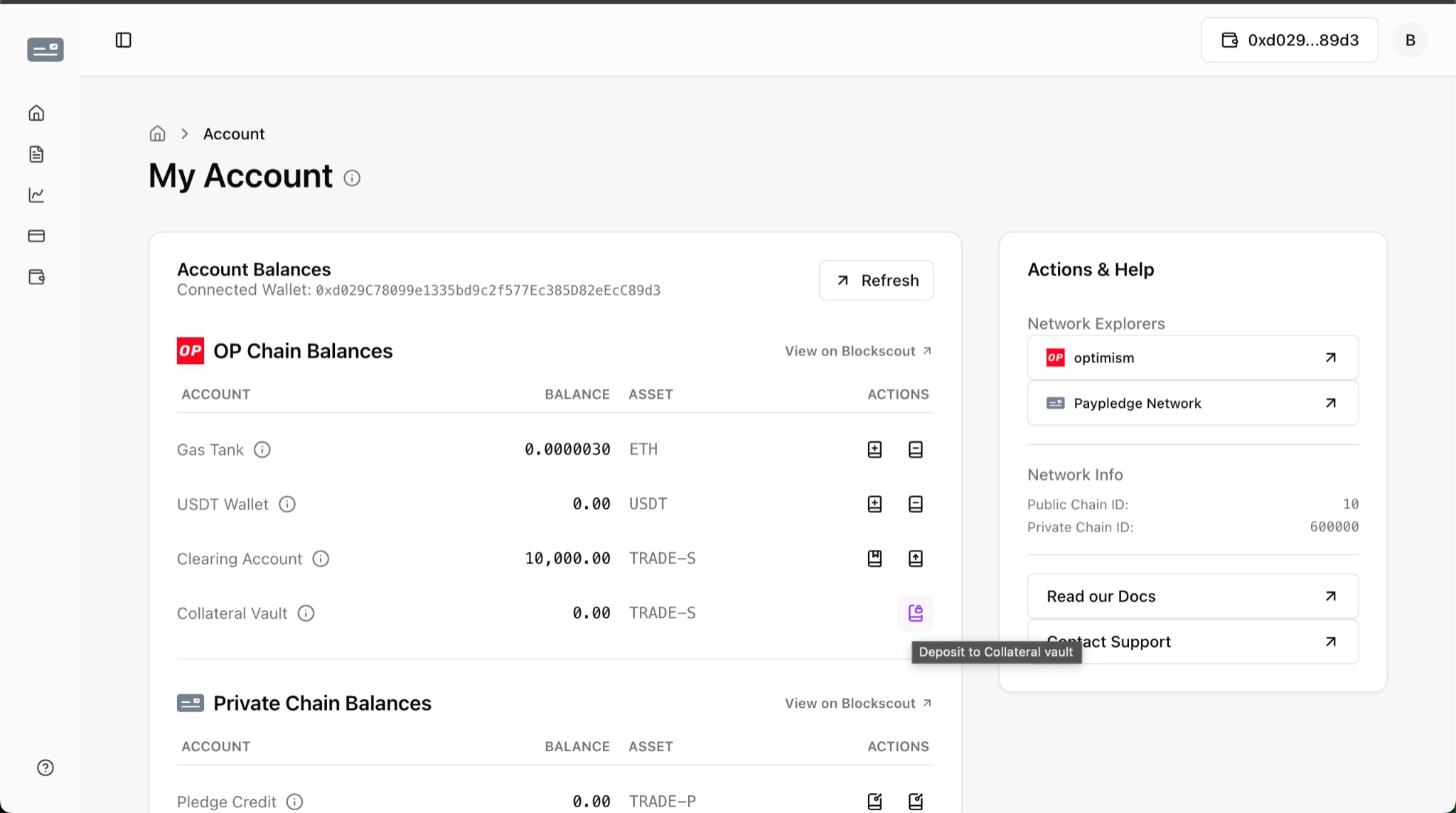Open the B user avatar
Screen dimensions: 1456x813
pos(1410,40)
